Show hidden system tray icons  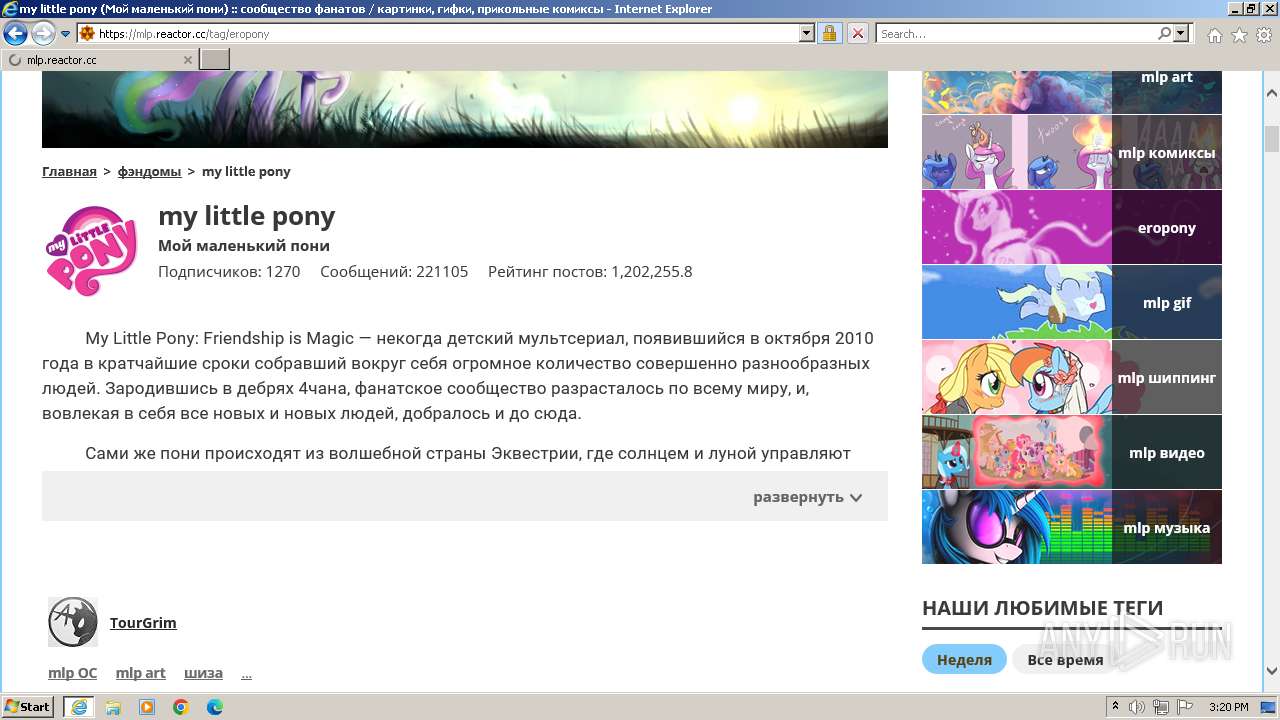[x=1115, y=706]
